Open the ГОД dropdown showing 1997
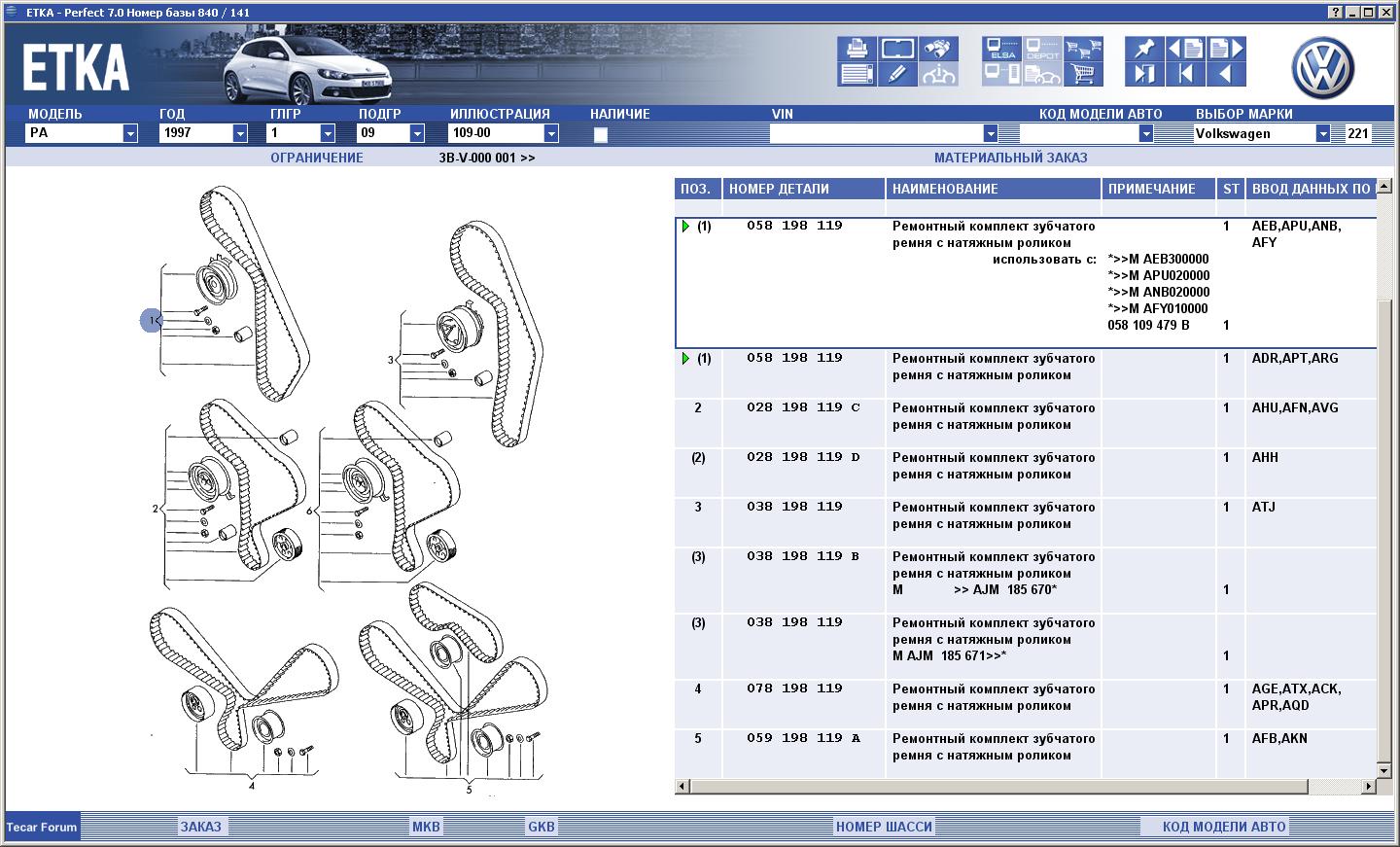This screenshot has height=847, width=1400. [x=240, y=133]
